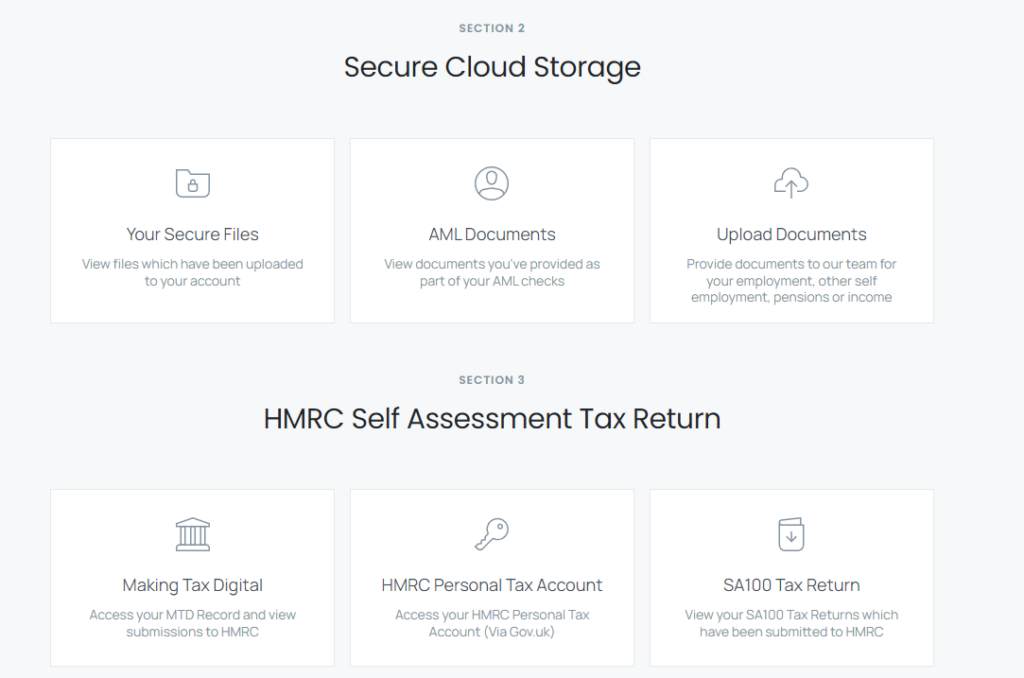This screenshot has height=678, width=1024.
Task: Click the HMRC Self Assessment Tax Return heading
Action: (x=492, y=418)
